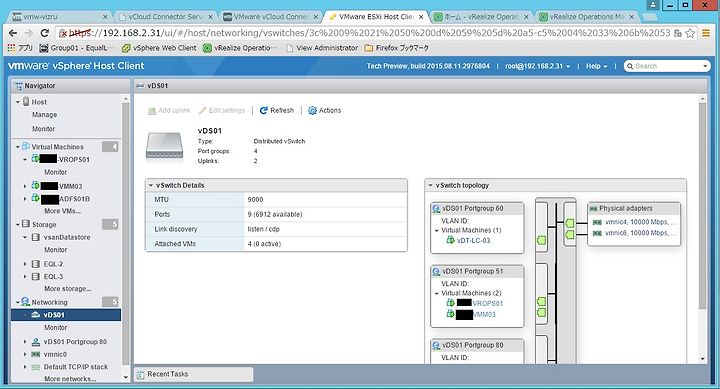The image size is (720, 389).
Task: Click the MTU value 9000
Action: pos(255,200)
